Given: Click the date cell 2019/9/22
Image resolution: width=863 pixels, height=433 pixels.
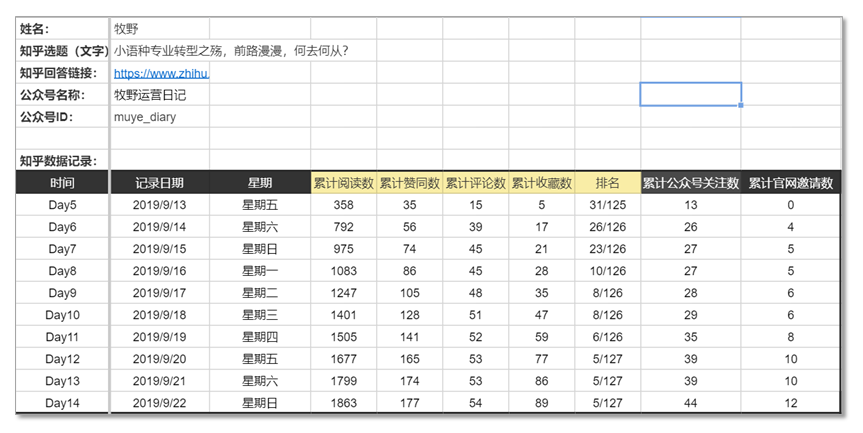Looking at the screenshot, I should tap(160, 403).
